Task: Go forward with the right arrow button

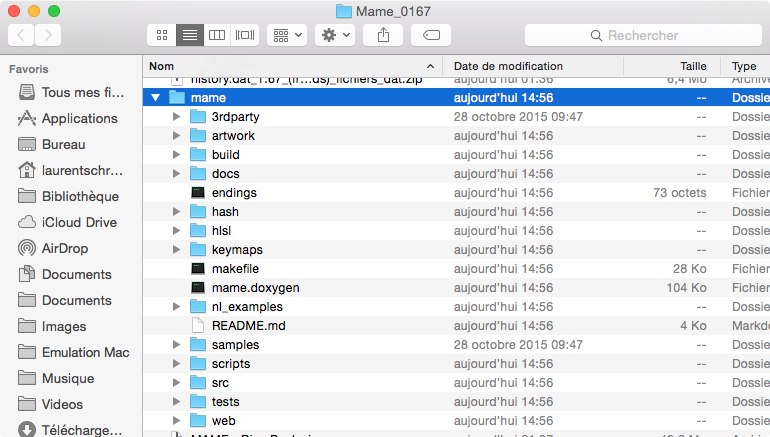Action: 48,35
